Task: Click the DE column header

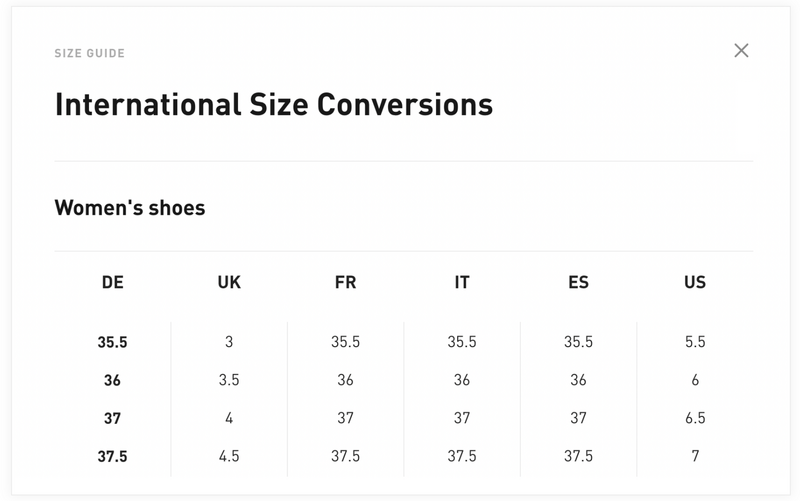Action: [113, 283]
